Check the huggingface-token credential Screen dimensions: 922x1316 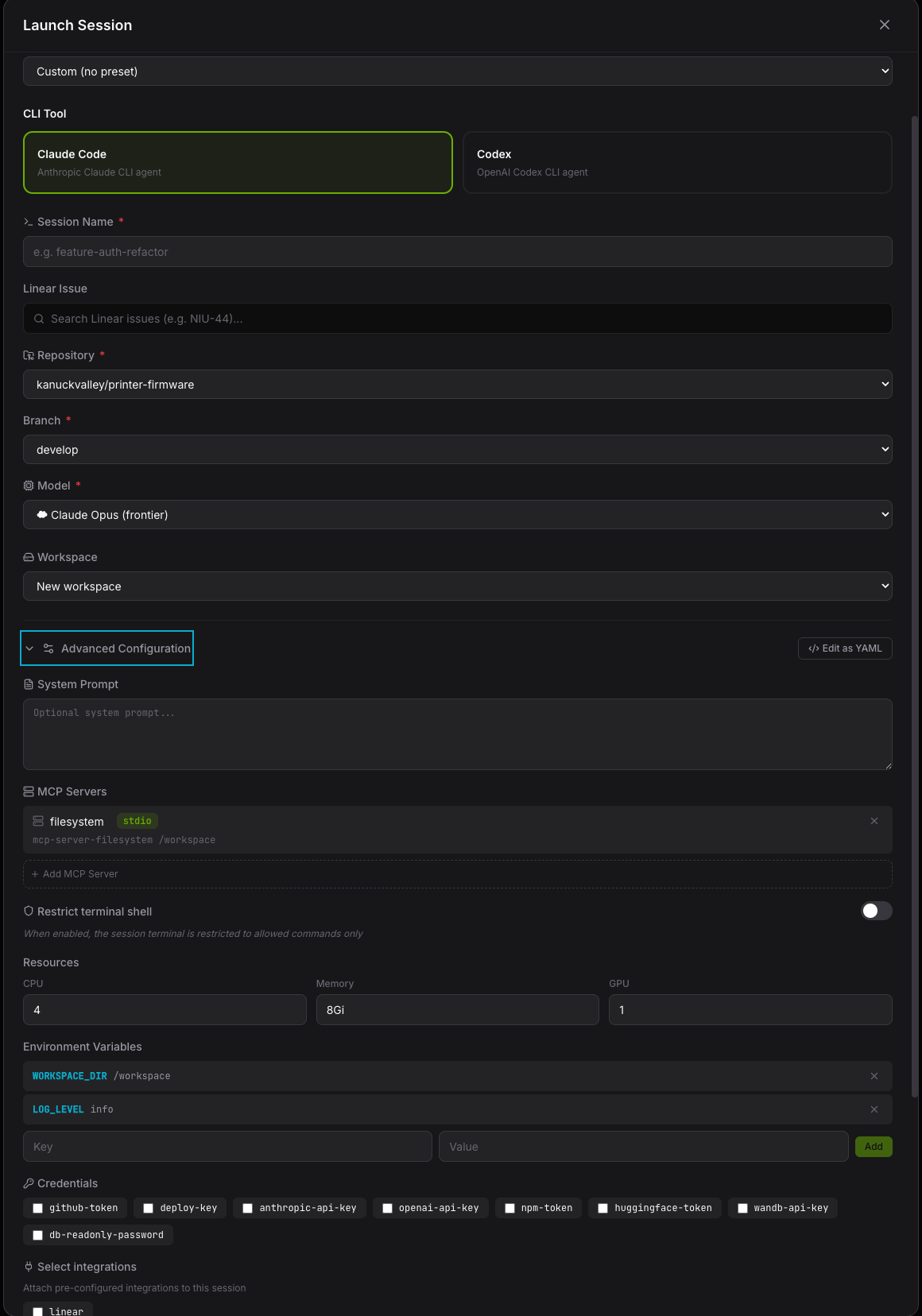[602, 1208]
